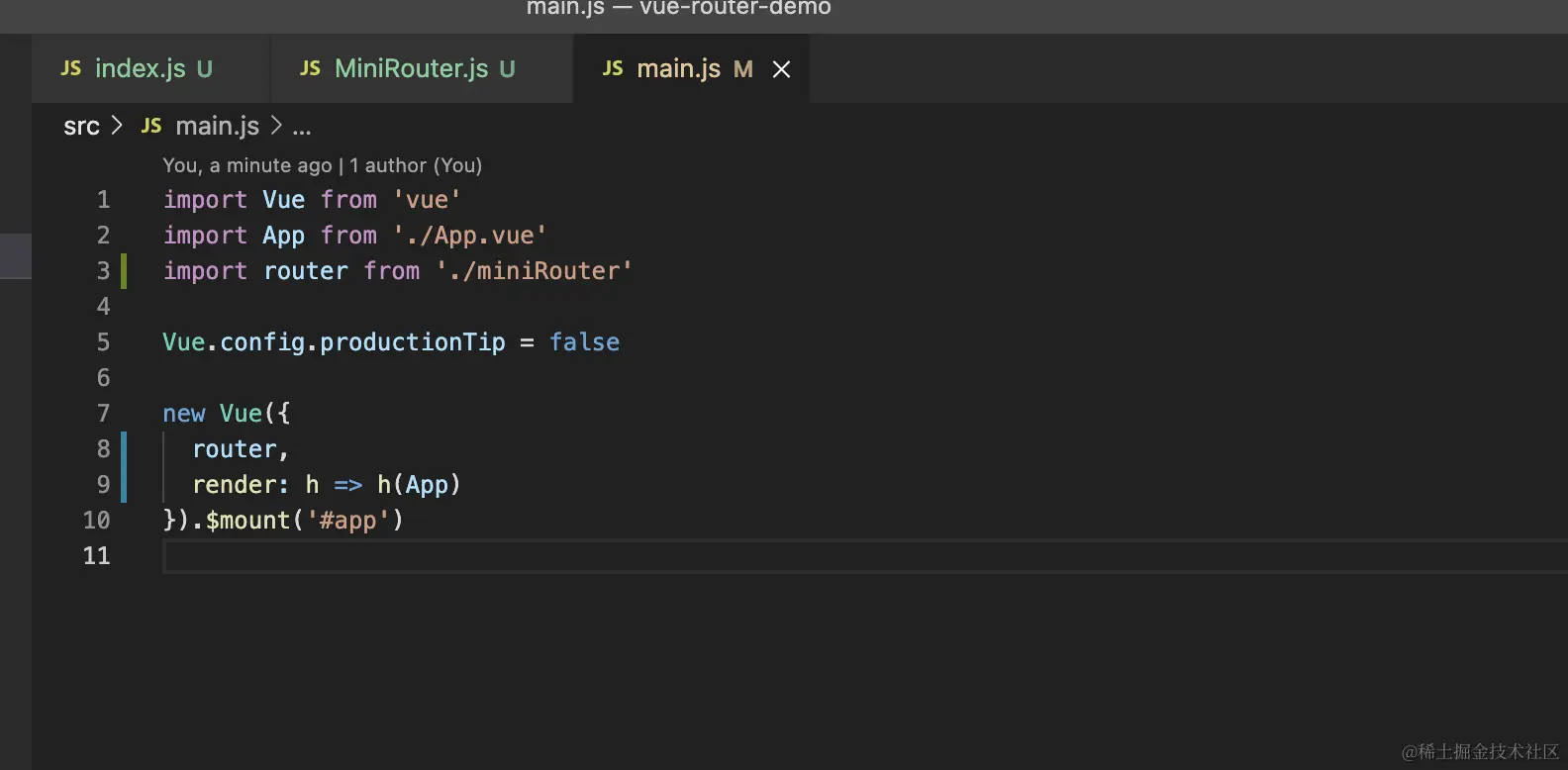Image resolution: width=1568 pixels, height=770 pixels.
Task: Click the green git change bar on line 3
Action: 124,271
